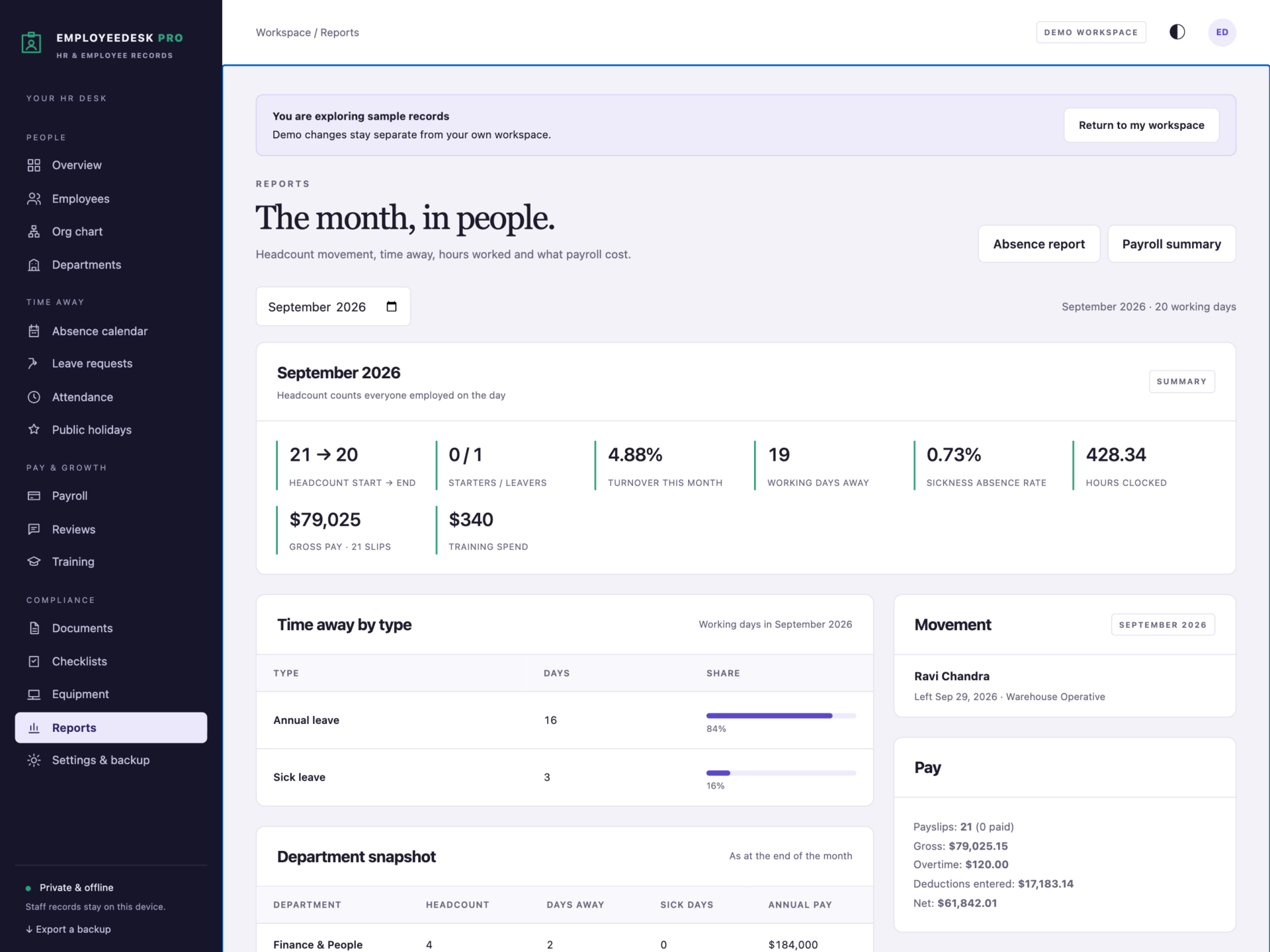Click the Absence report button
This screenshot has height=952, width=1270.
1038,244
